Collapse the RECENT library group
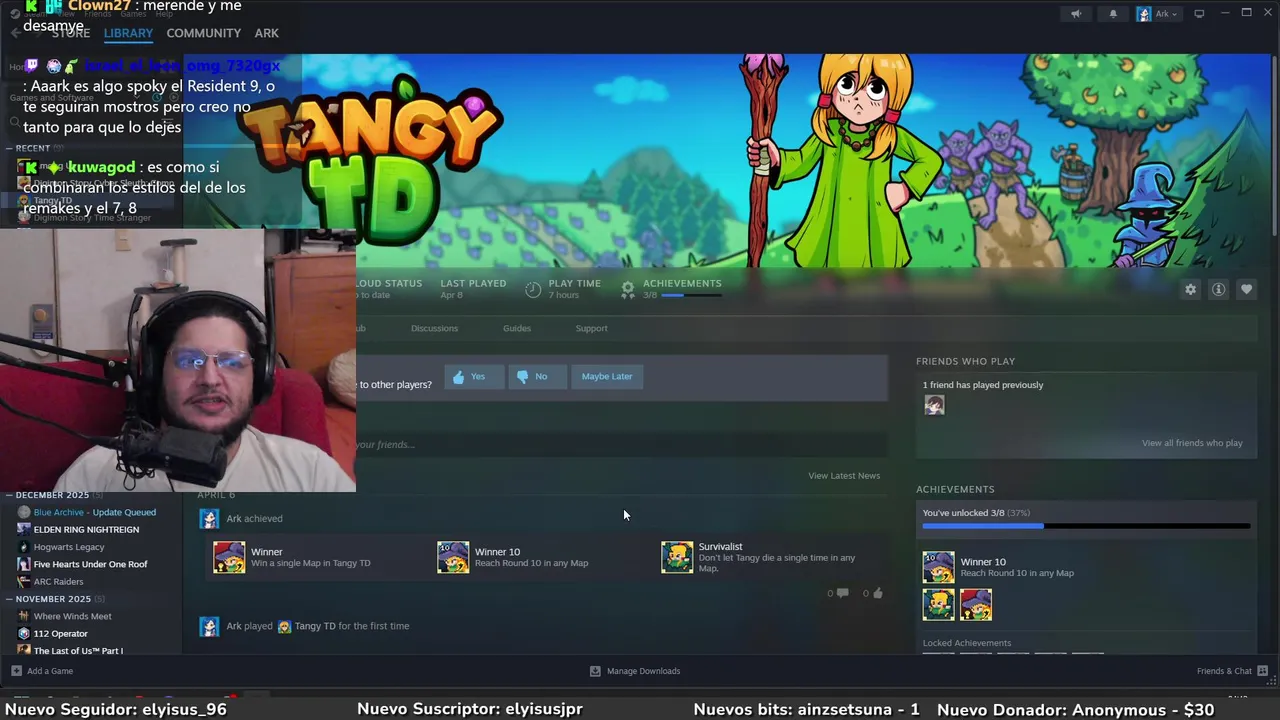This screenshot has height=720, width=1280. 9,148
